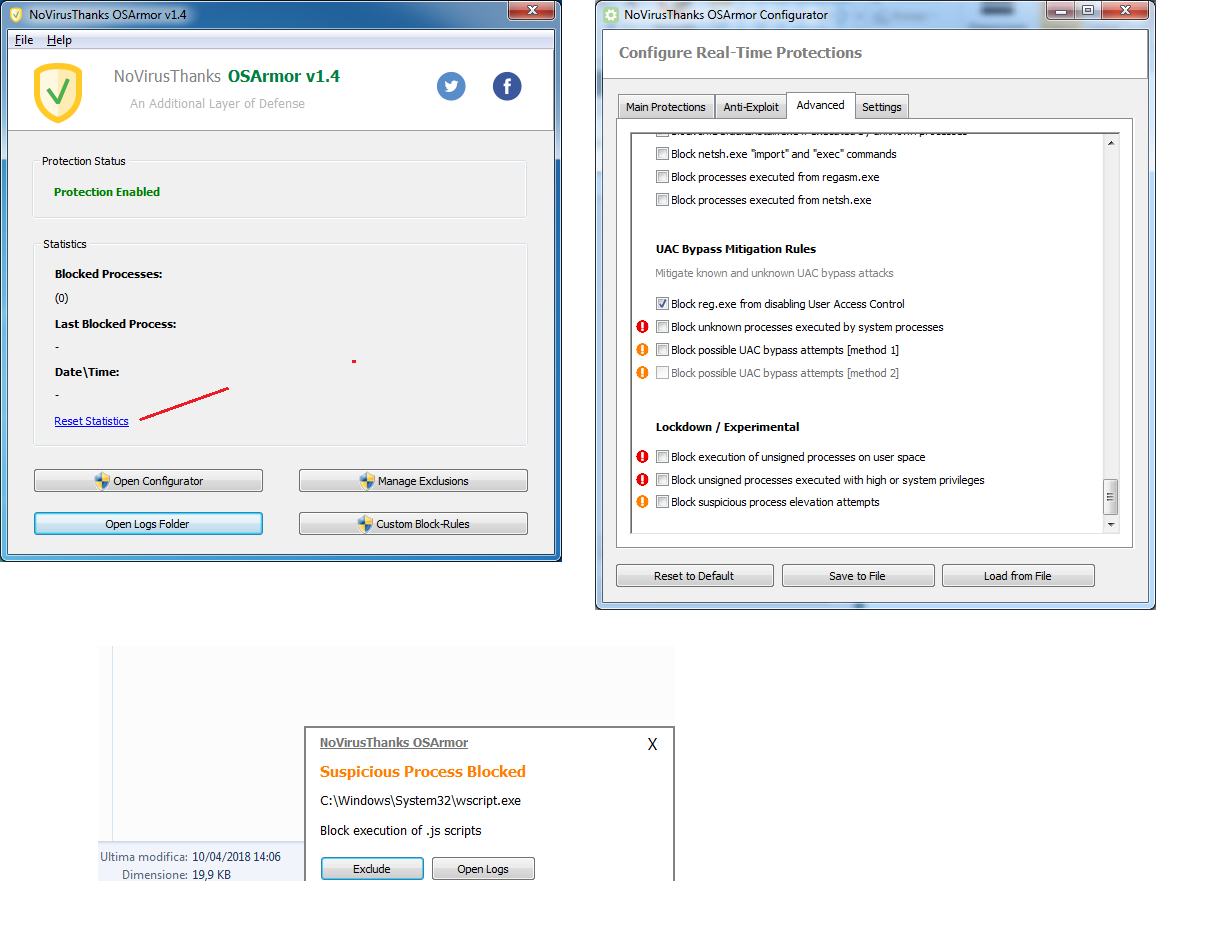Image resolution: width=1208 pixels, height=948 pixels.
Task: Enable Block unknown processes executed by system processes
Action: [x=662, y=327]
